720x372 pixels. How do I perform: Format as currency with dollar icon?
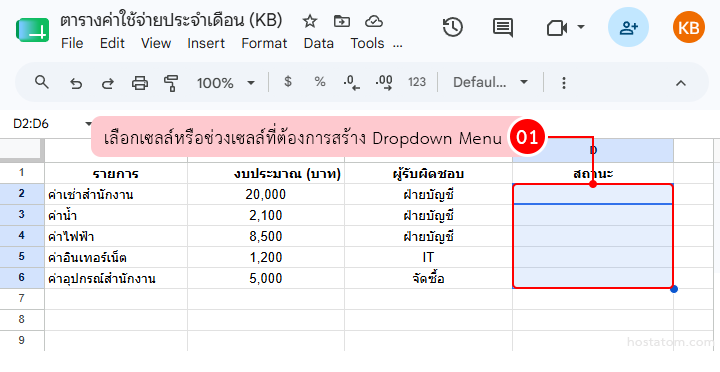[288, 82]
